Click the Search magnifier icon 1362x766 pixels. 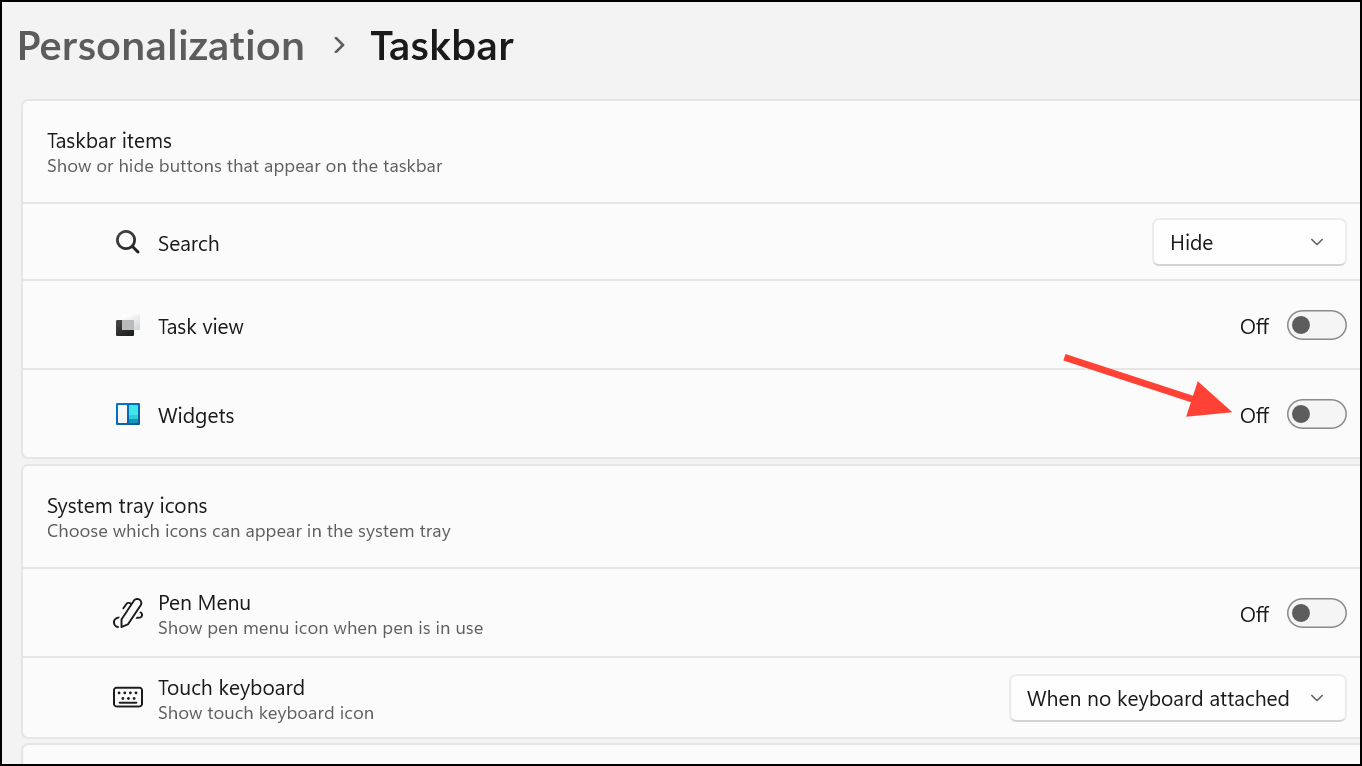click(x=127, y=243)
